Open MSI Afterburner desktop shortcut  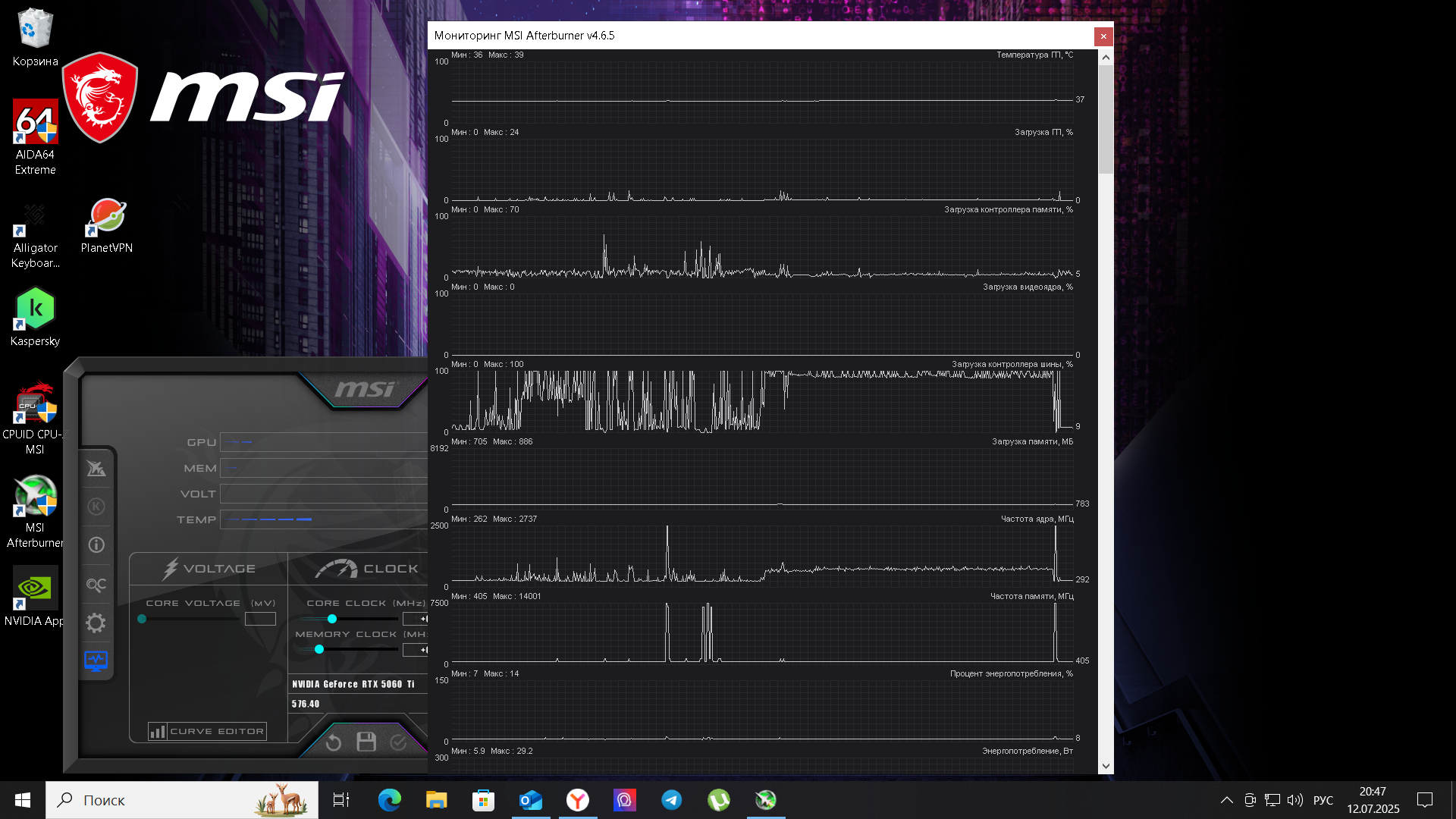pyautogui.click(x=35, y=511)
